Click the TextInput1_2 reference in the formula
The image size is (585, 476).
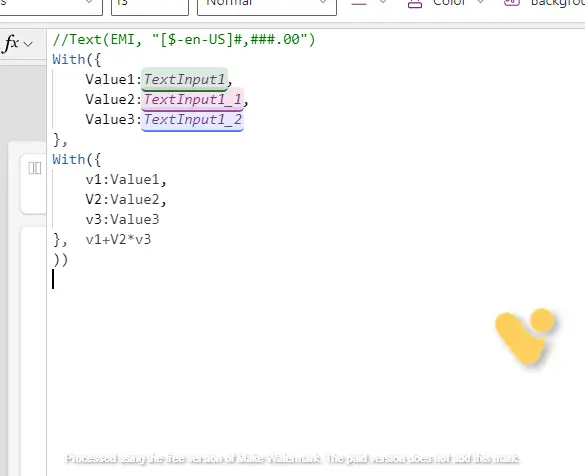click(193, 120)
